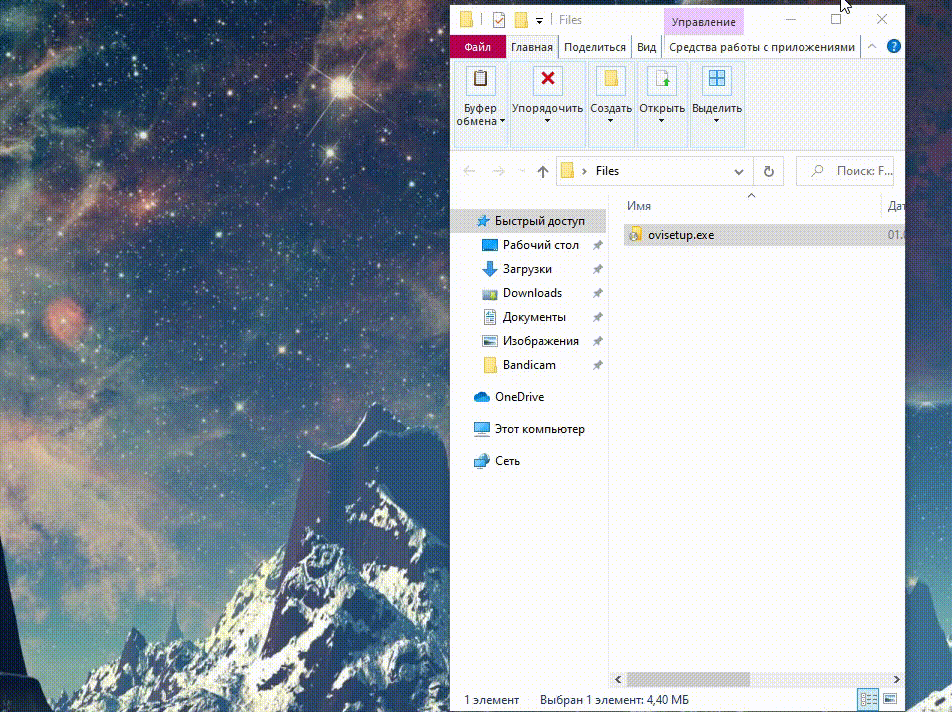Click the Открыть ribbon icon
This screenshot has width=952, height=712.
point(662,80)
